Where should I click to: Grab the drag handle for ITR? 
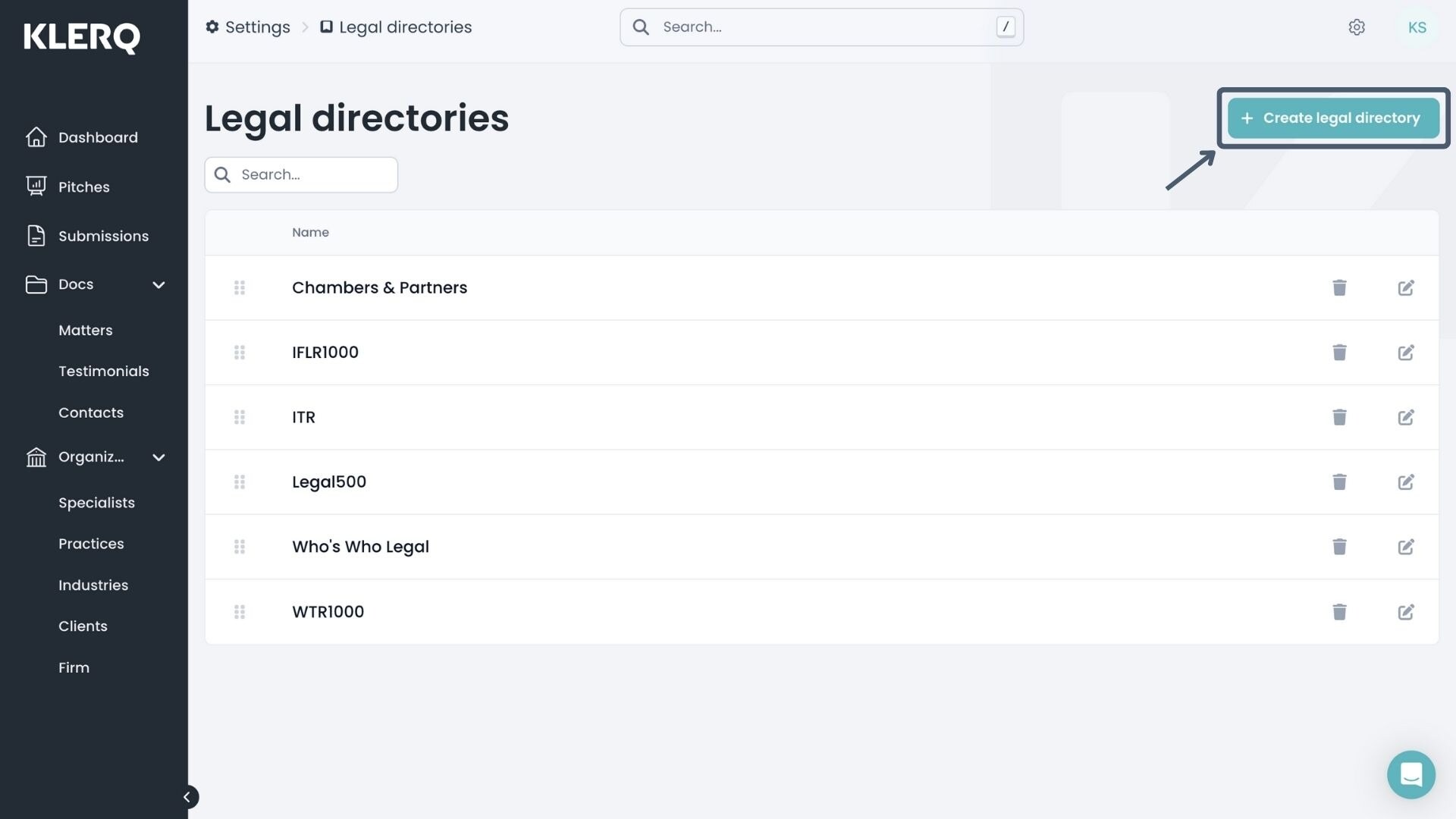coord(240,417)
